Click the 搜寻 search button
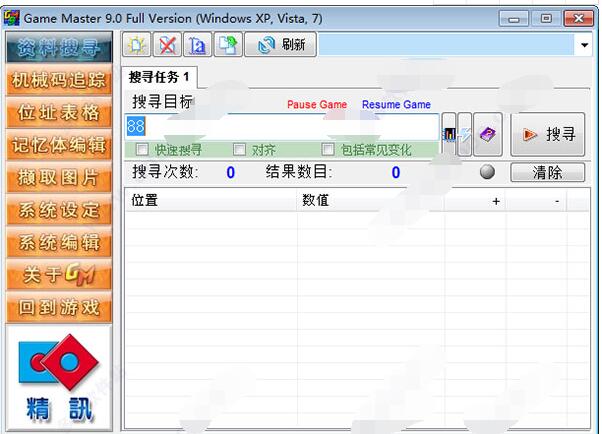 click(x=548, y=134)
